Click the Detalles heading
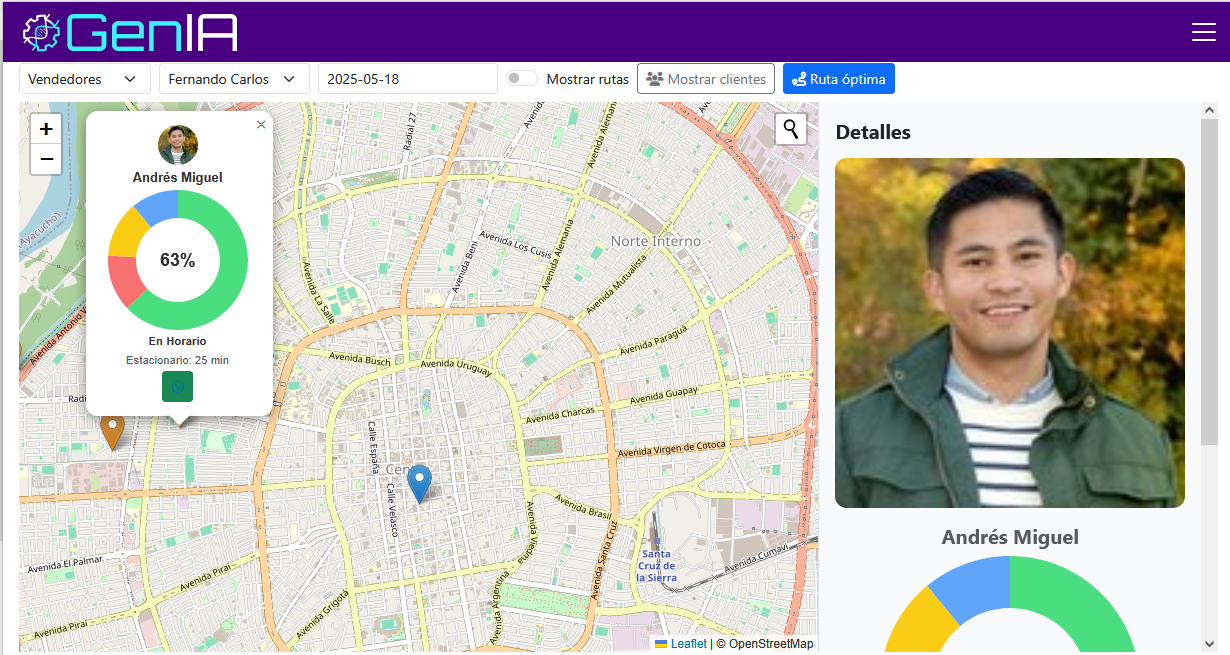The width and height of the screenshot is (1230, 655). [x=873, y=132]
